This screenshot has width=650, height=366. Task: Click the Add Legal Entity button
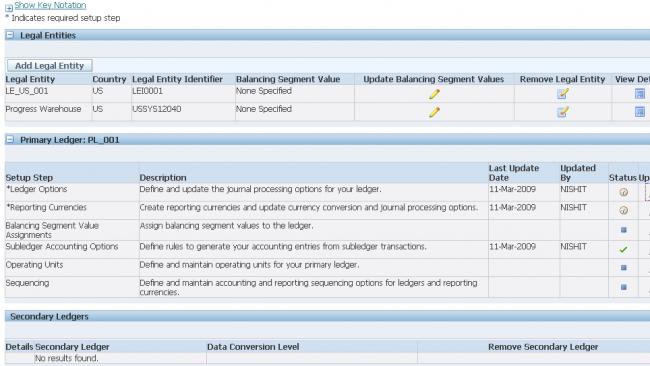(x=49, y=65)
